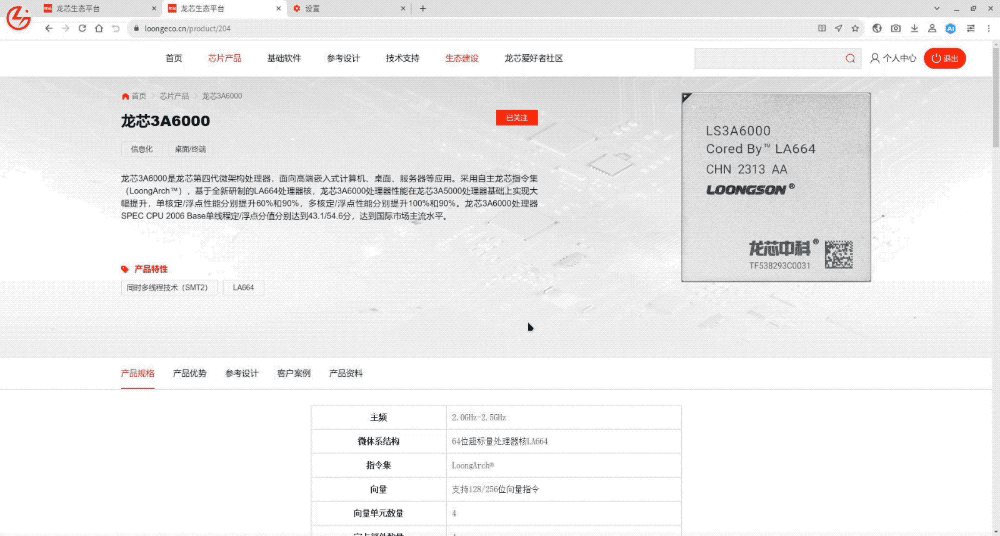Screen dimensions: 1000x536
Task: Click the home icon in the breadcrumb
Action: [x=125, y=96]
